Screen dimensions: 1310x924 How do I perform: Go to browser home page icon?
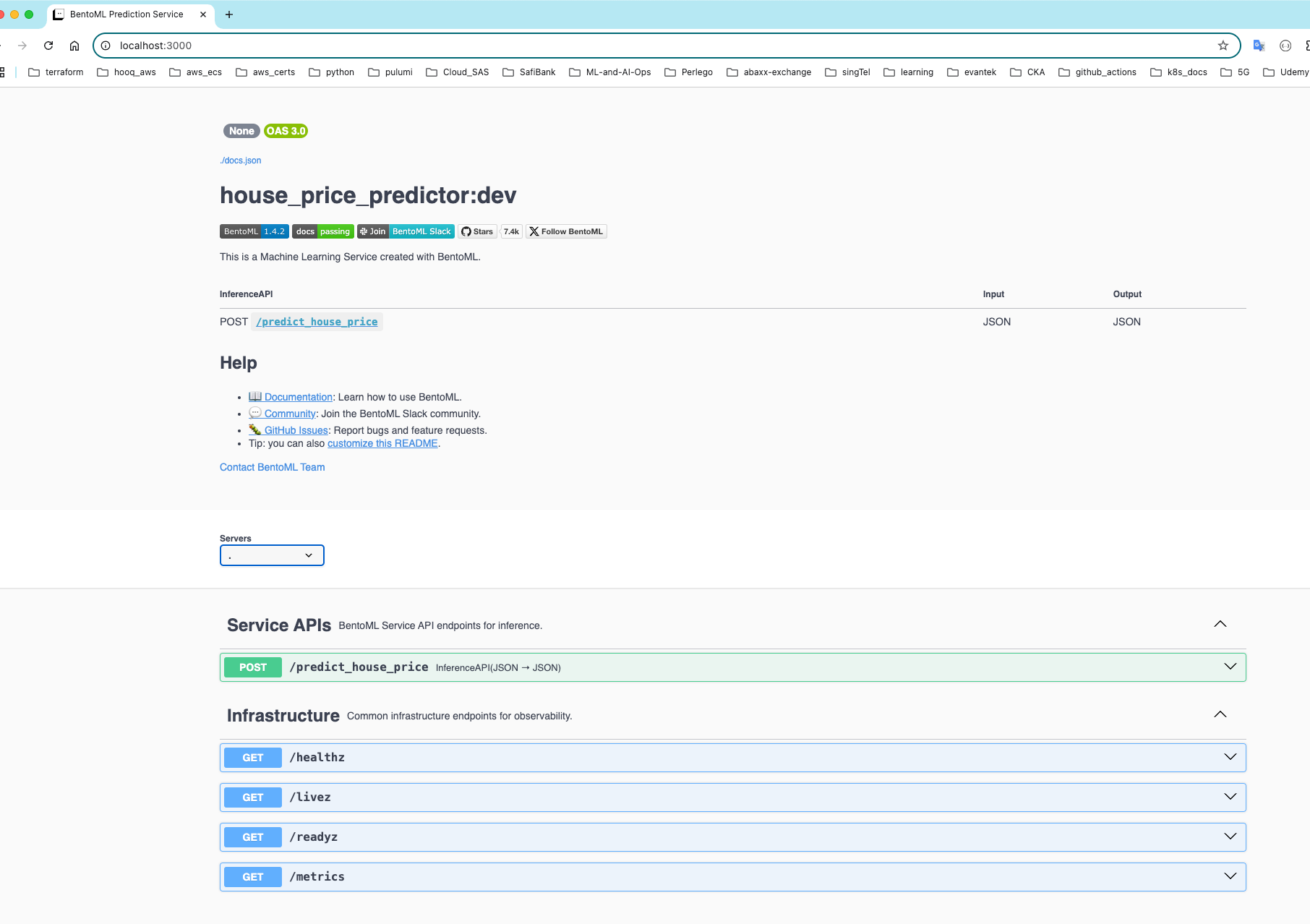tap(74, 46)
